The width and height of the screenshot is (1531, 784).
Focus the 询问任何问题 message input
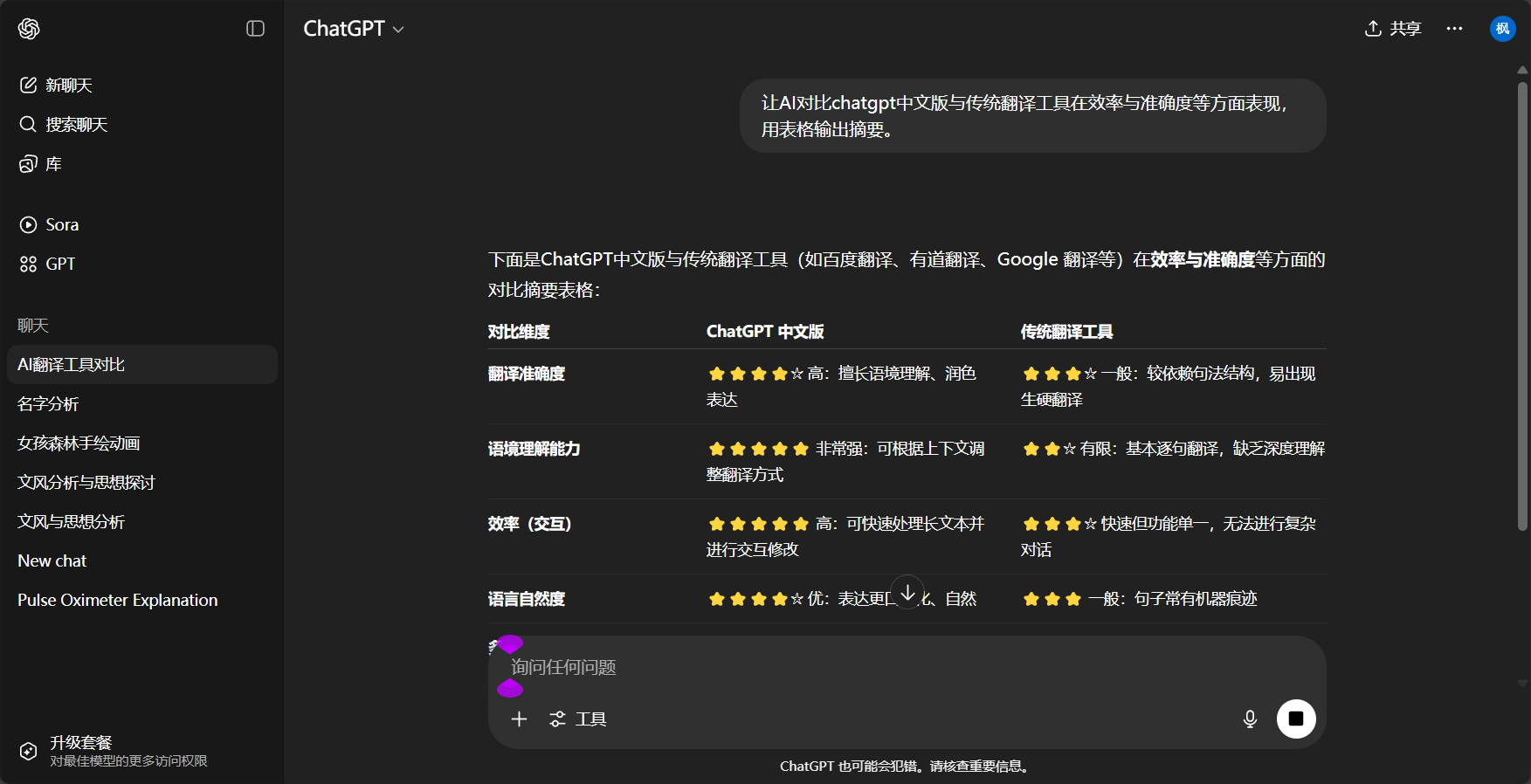907,667
